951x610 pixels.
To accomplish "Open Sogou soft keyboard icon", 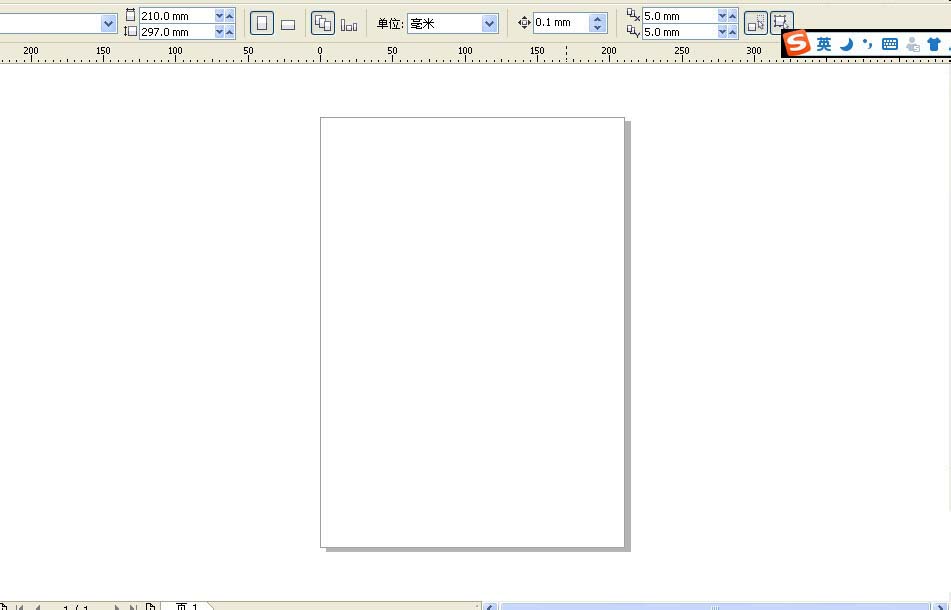I will click(890, 44).
